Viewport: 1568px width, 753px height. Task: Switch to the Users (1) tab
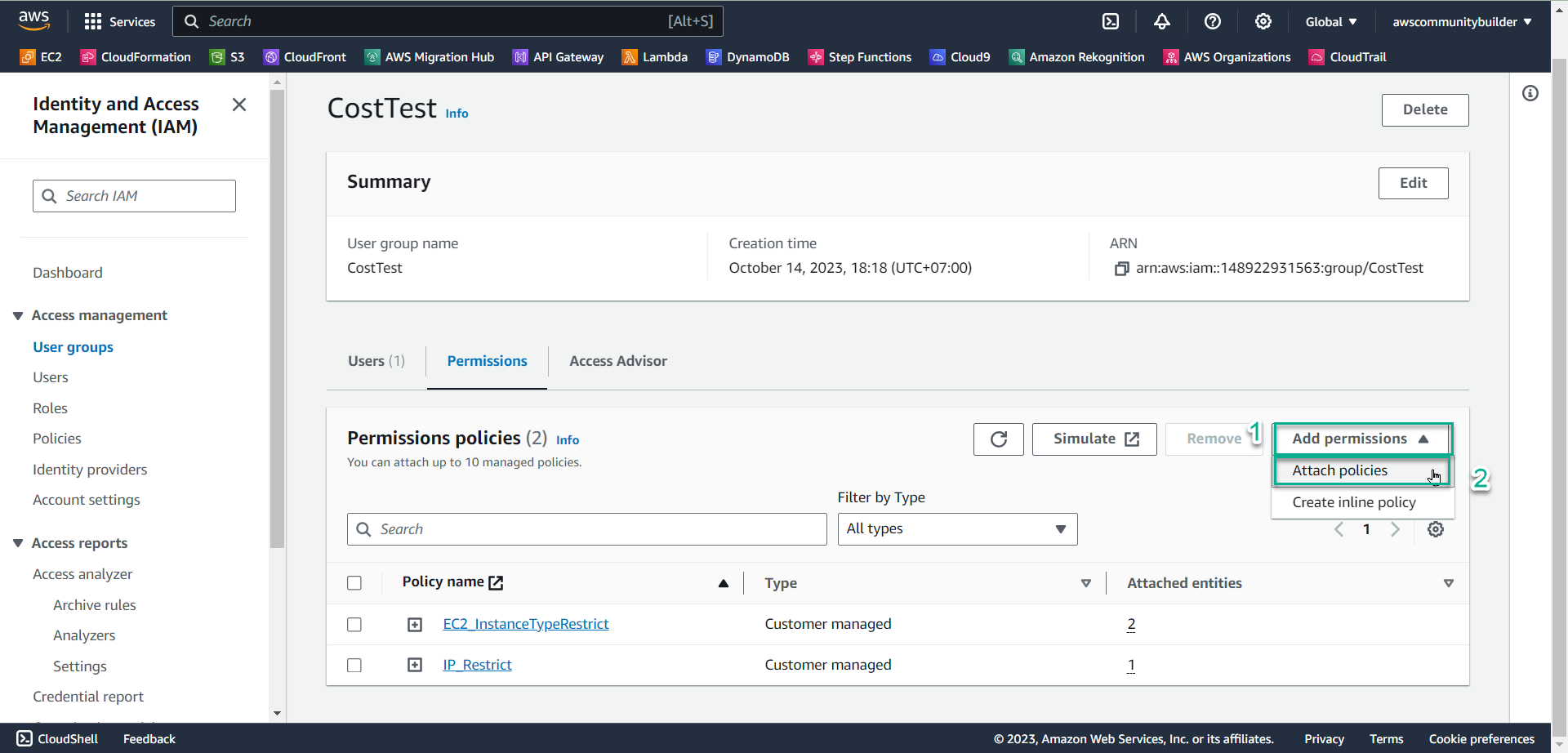point(376,361)
